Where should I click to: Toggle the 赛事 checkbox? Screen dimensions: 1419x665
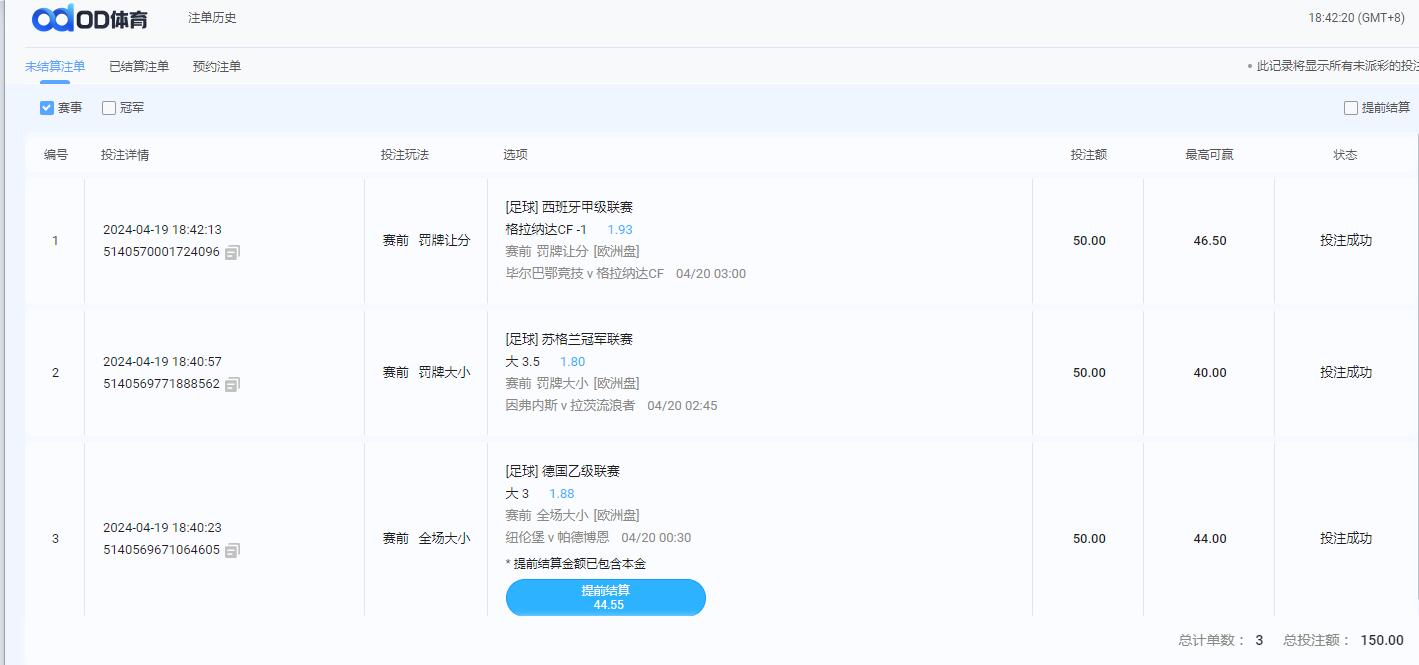click(x=47, y=108)
